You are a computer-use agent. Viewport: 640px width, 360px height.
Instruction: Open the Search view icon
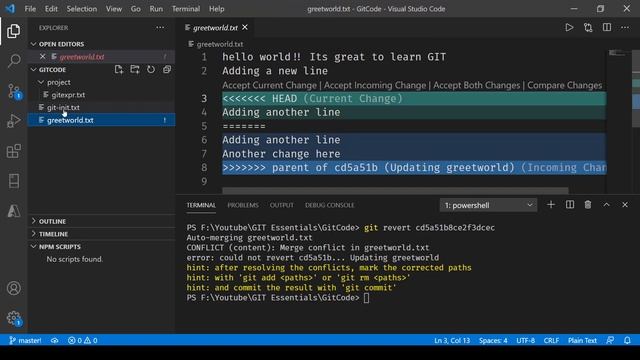(x=13, y=61)
